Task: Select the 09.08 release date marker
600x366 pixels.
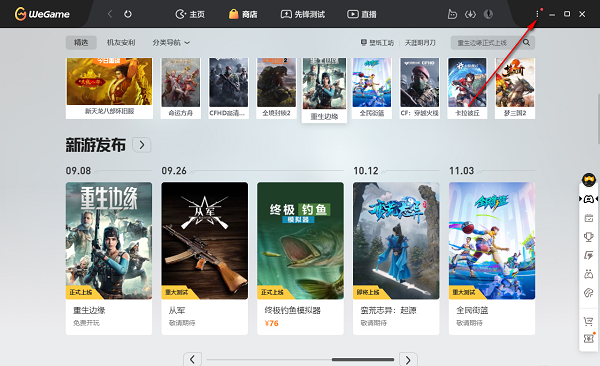Action: point(78,171)
